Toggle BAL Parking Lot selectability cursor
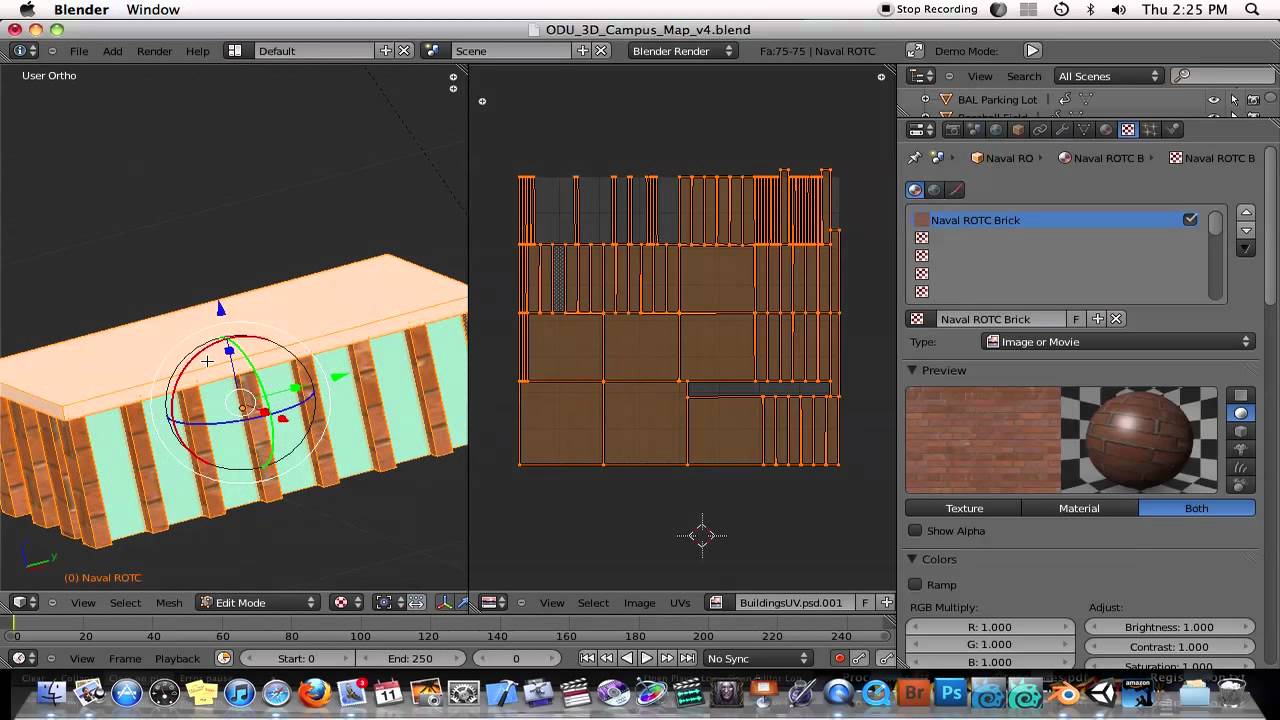The height and width of the screenshot is (720, 1280). click(1234, 100)
